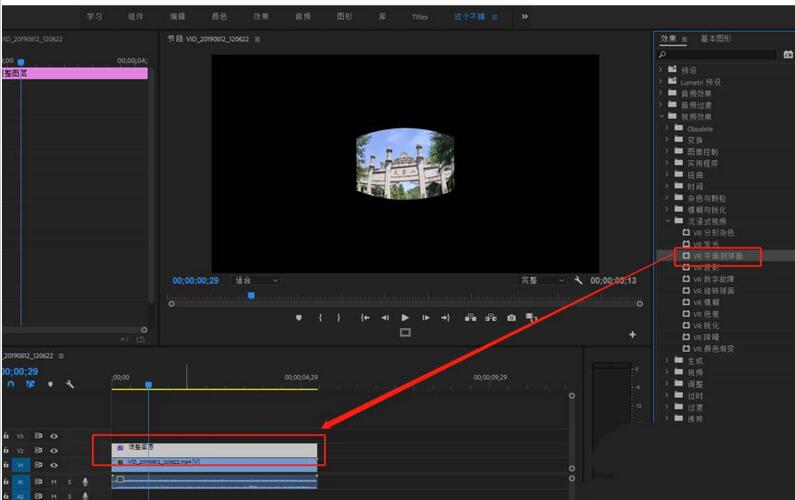Add marker in timeline panel
Image resolution: width=795 pixels, height=500 pixels.
coord(50,384)
